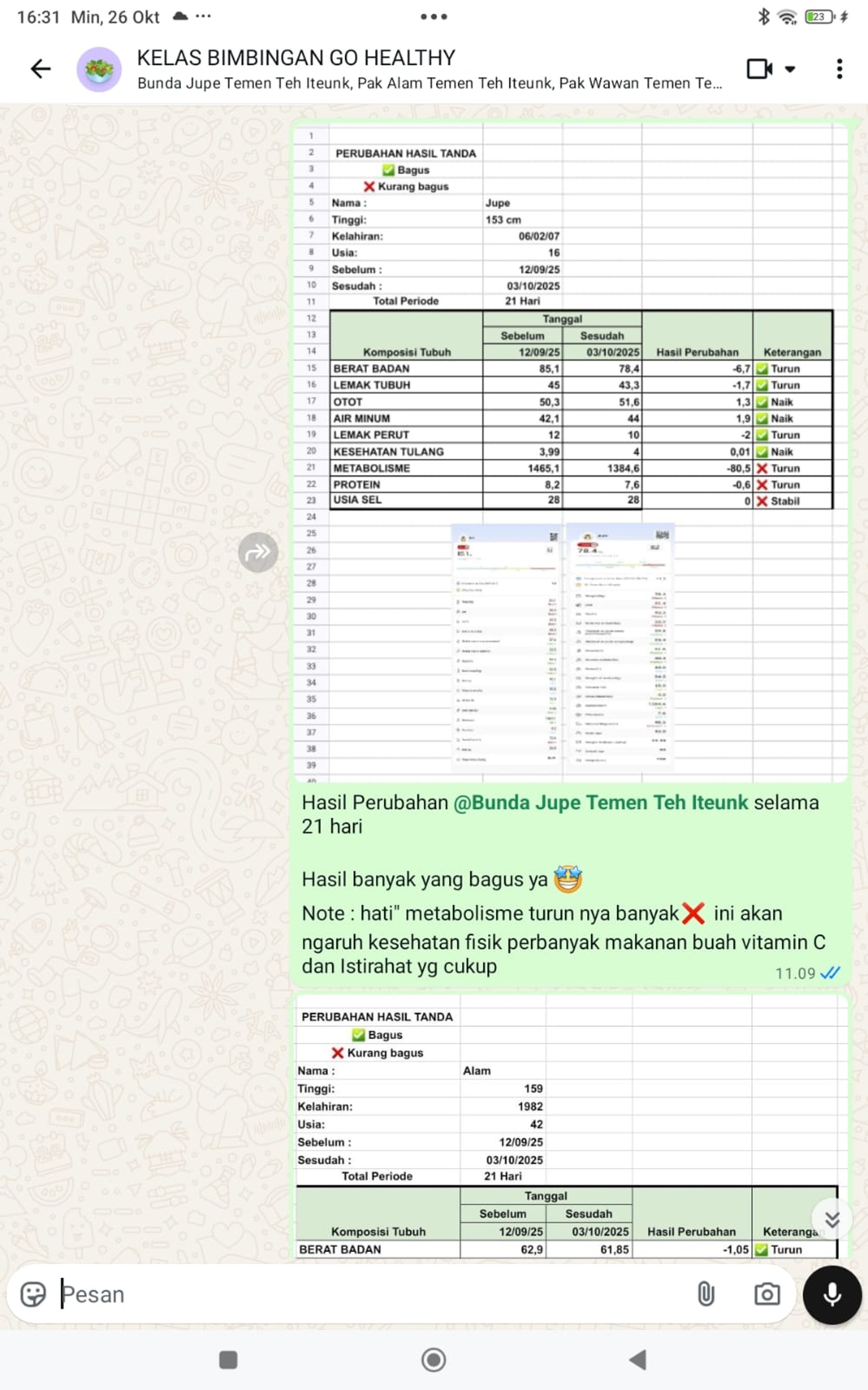
Task: Focus the Pesan message input field
Action: [x=368, y=1295]
